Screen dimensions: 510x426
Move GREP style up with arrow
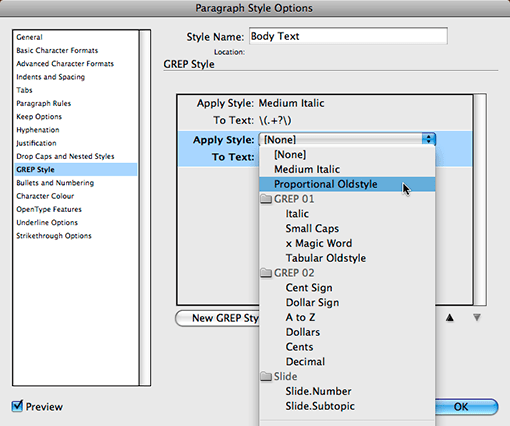[x=450, y=318]
